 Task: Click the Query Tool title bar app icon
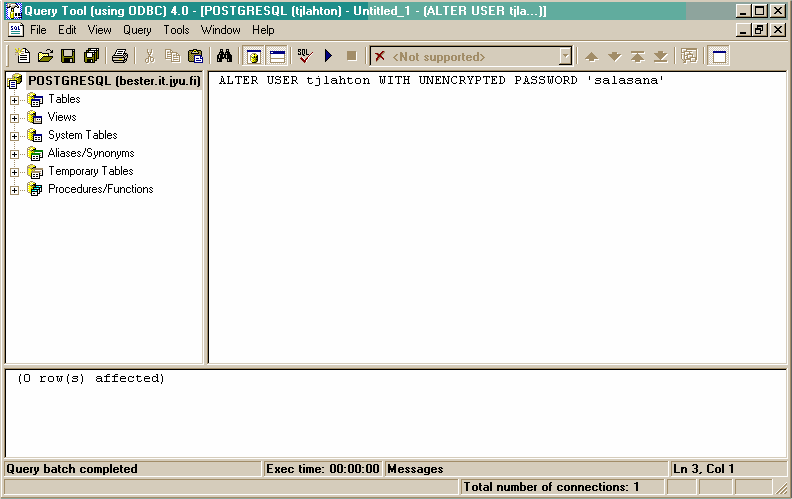click(13, 11)
